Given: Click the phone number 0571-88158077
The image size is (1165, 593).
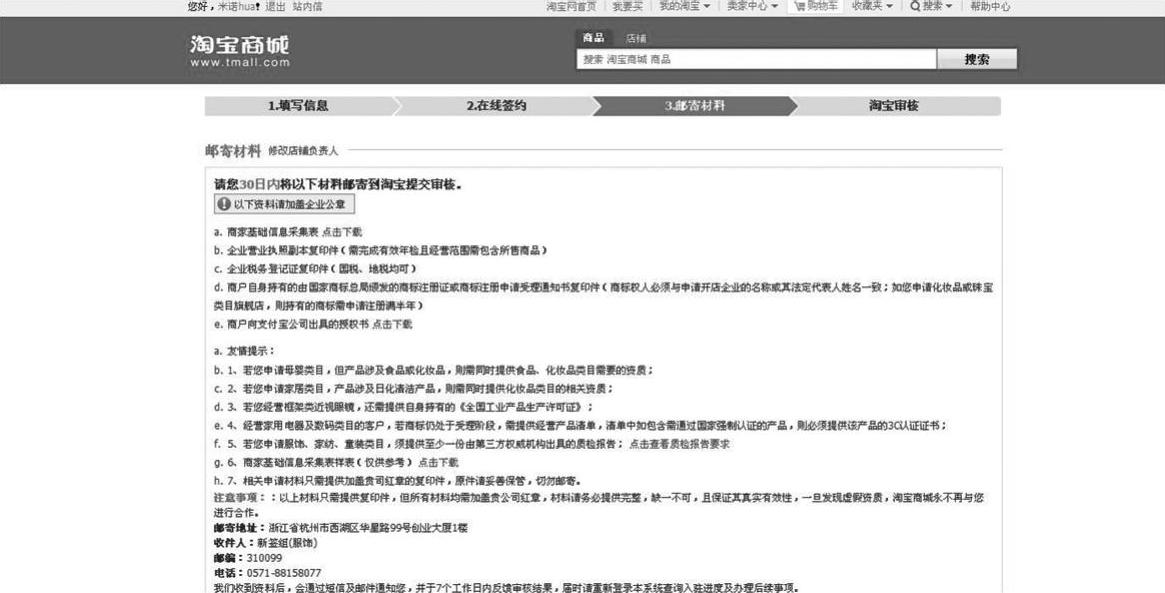Looking at the screenshot, I should tap(284, 573).
